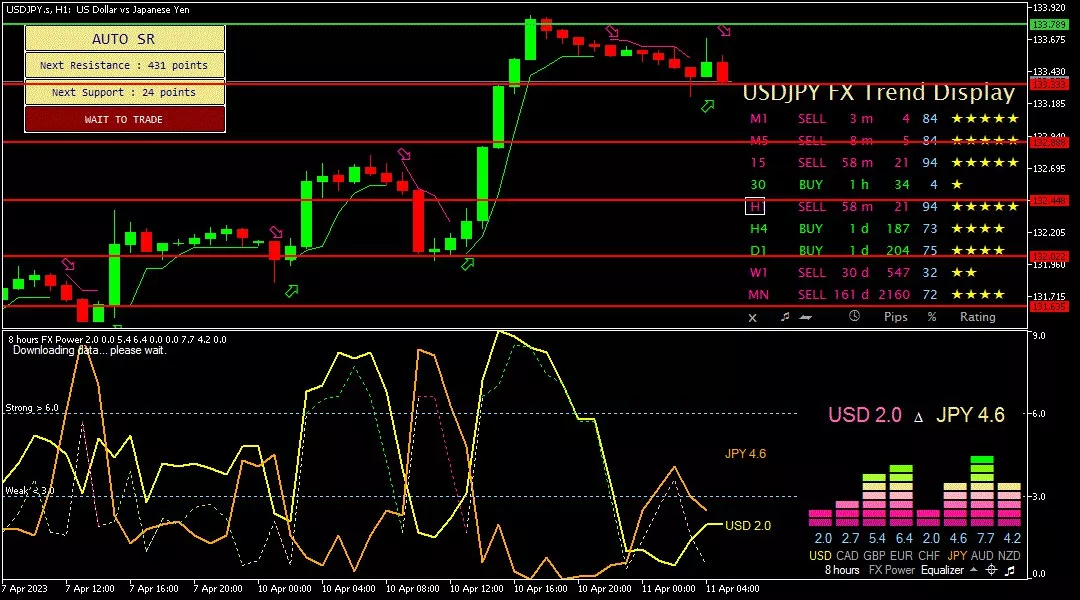
Task: Click the Rating column header
Action: tap(977, 317)
